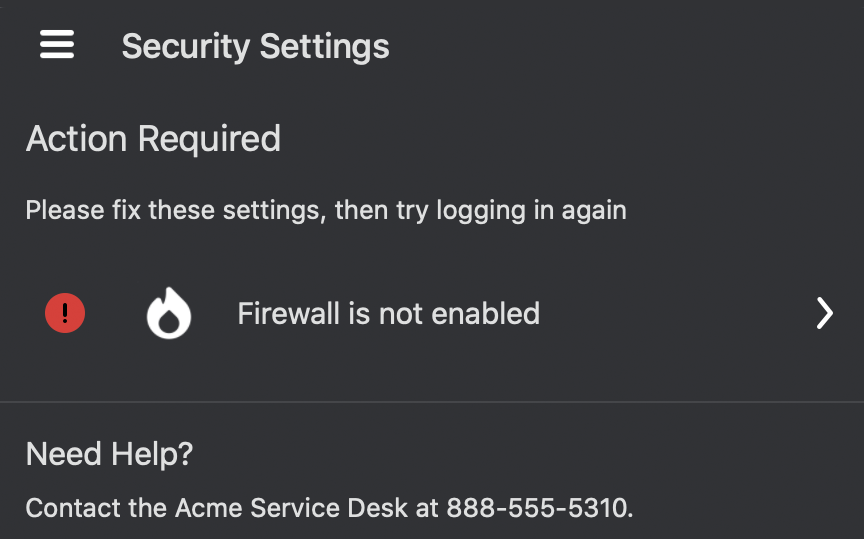Click the red exclamation alert icon

65,314
